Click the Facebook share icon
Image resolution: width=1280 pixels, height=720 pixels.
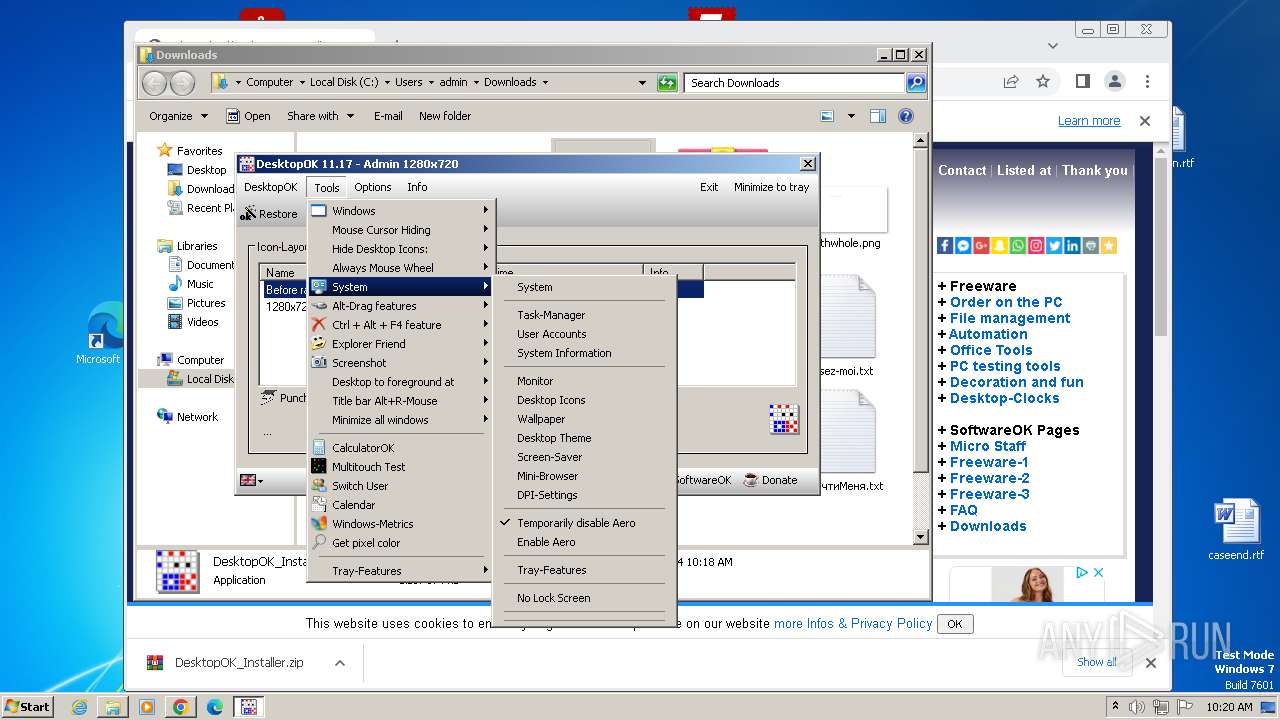tap(945, 245)
